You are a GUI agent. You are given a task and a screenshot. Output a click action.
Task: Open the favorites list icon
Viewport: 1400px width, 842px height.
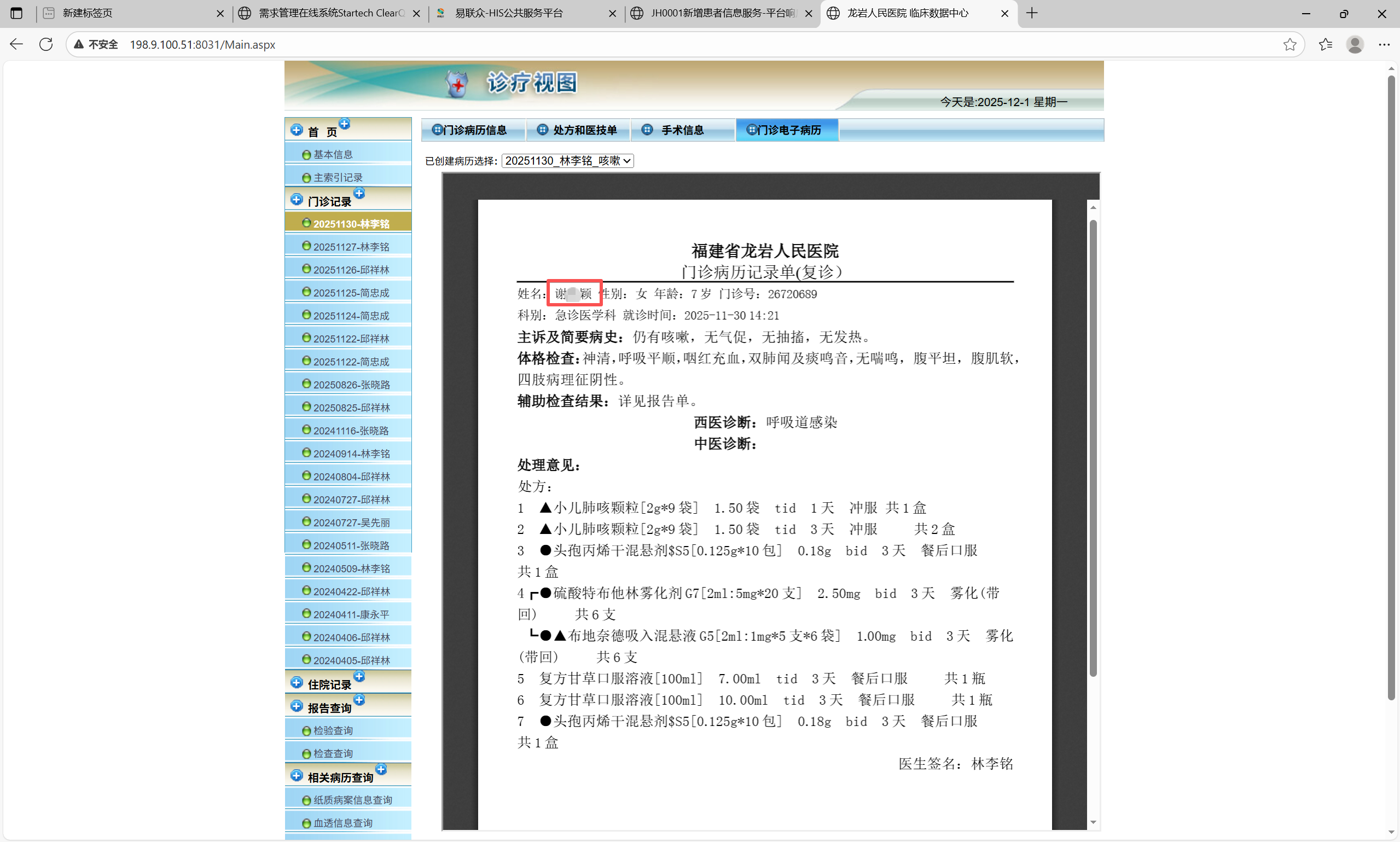click(1325, 44)
